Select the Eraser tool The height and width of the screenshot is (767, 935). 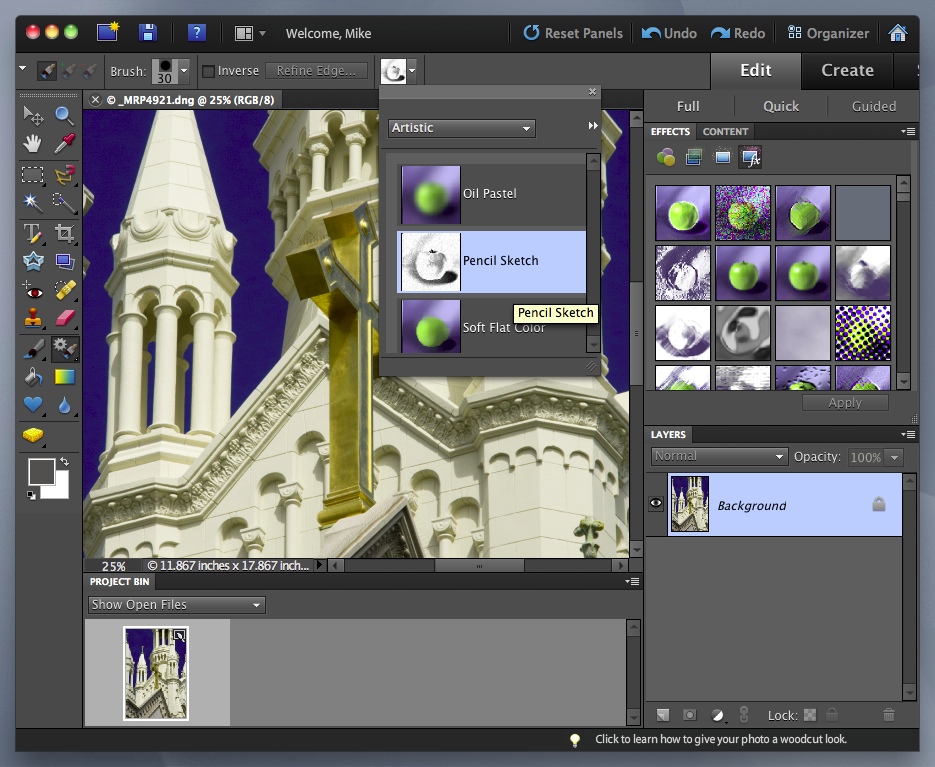point(65,319)
